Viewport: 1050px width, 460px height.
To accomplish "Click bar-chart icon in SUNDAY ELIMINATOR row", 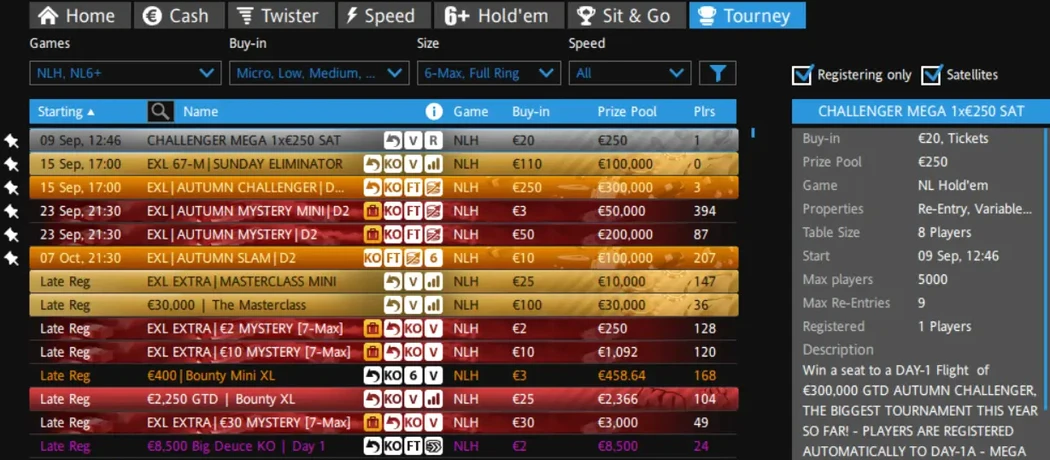I will click(x=433, y=164).
